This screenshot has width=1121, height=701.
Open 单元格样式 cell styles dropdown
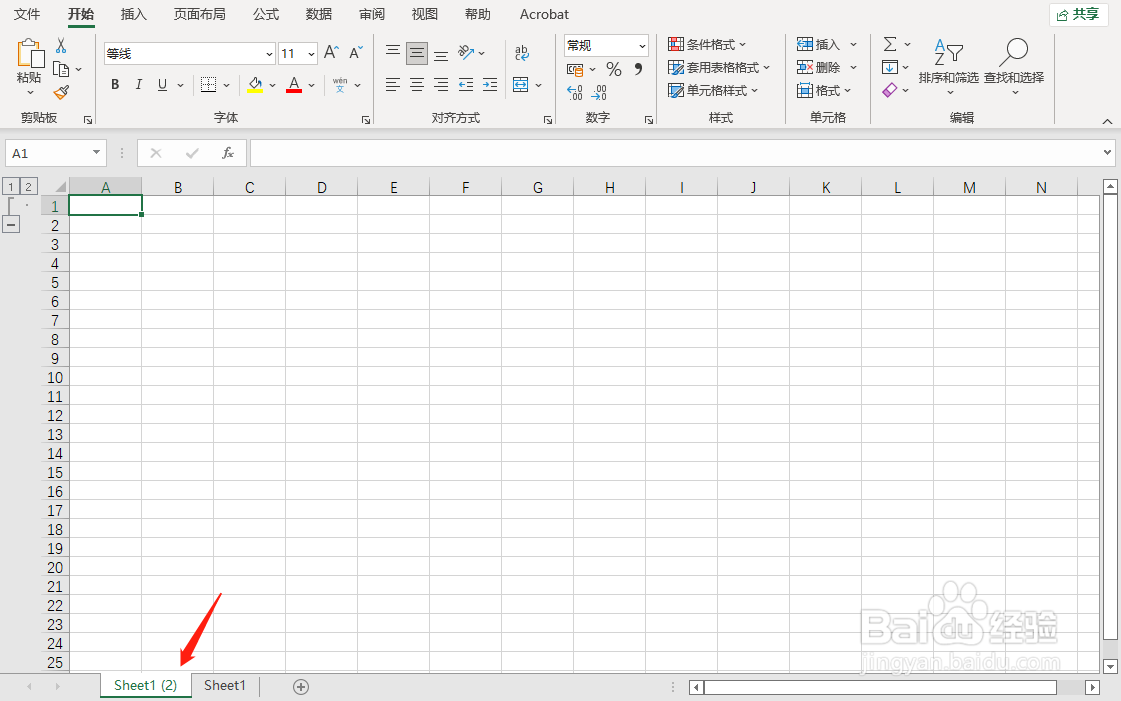(x=713, y=90)
